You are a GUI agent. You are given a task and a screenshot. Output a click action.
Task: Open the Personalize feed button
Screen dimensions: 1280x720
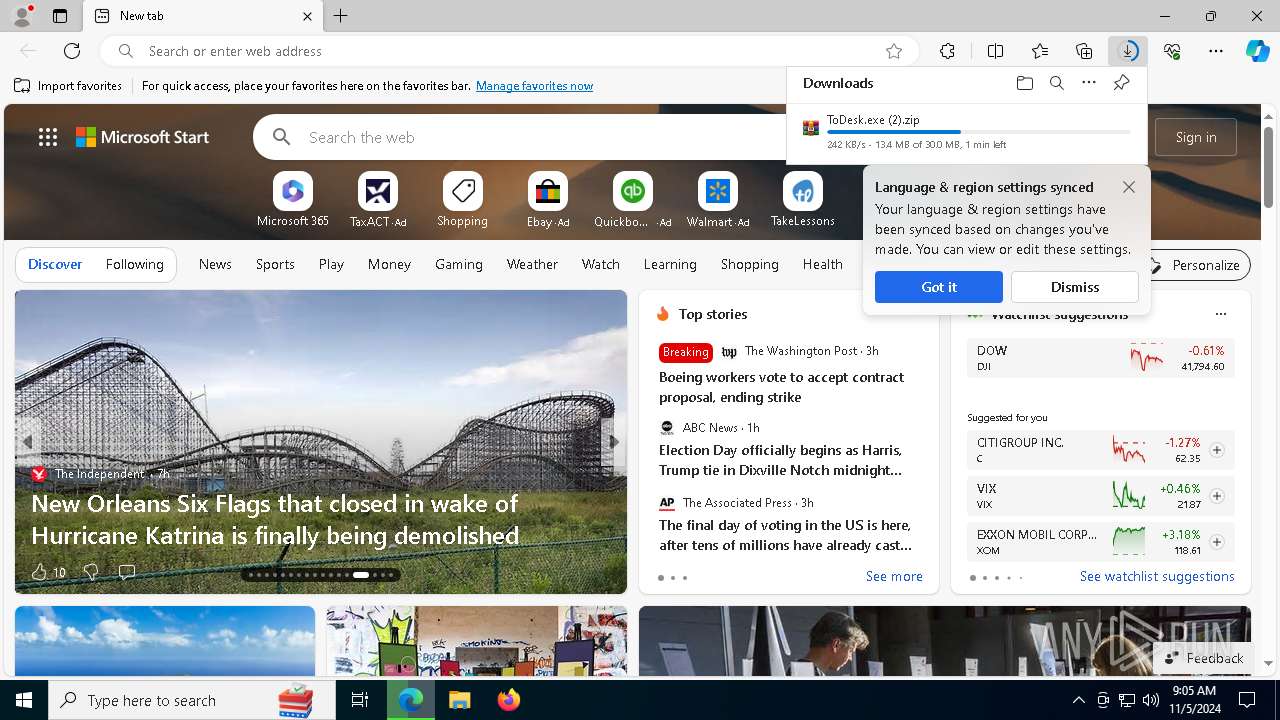[1196, 265]
